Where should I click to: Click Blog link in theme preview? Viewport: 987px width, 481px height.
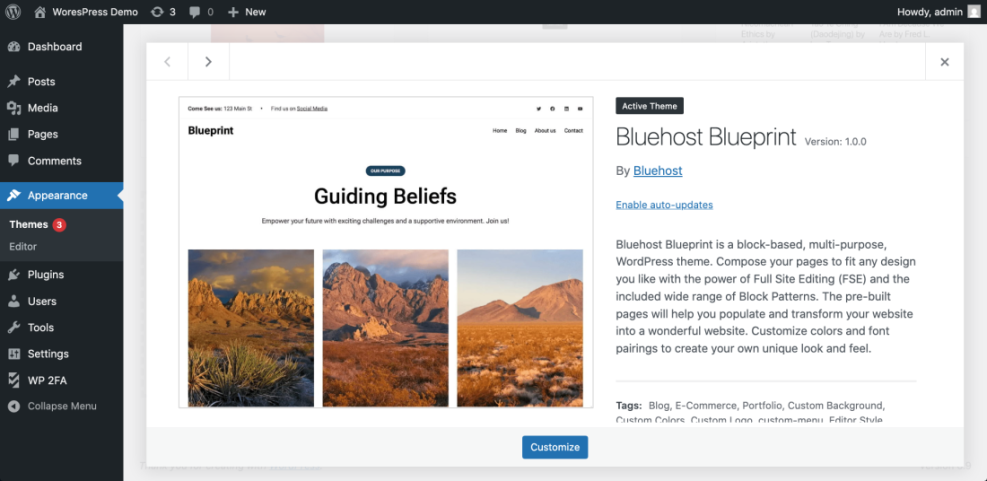521,131
